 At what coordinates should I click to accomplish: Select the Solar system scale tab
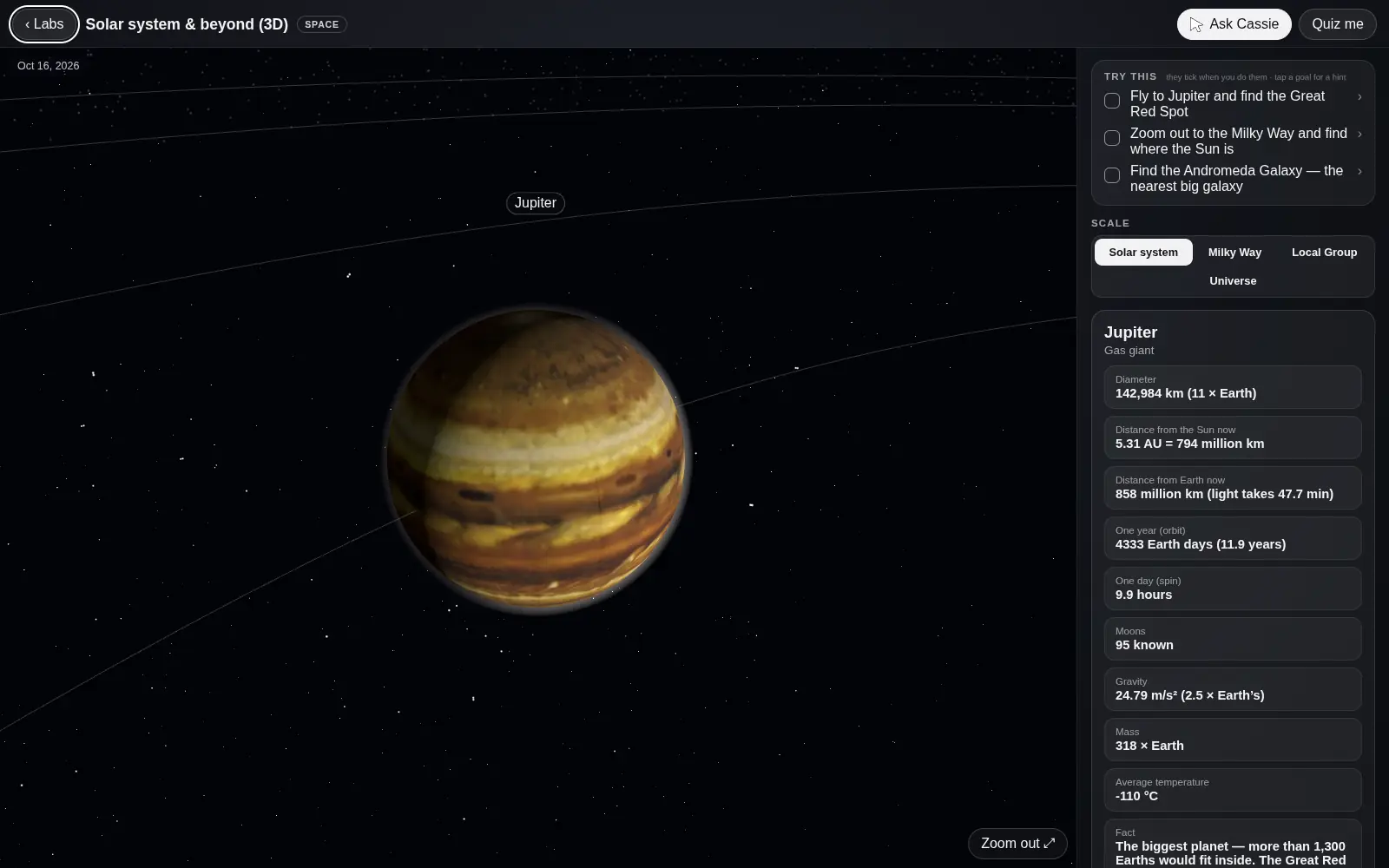coord(1143,253)
